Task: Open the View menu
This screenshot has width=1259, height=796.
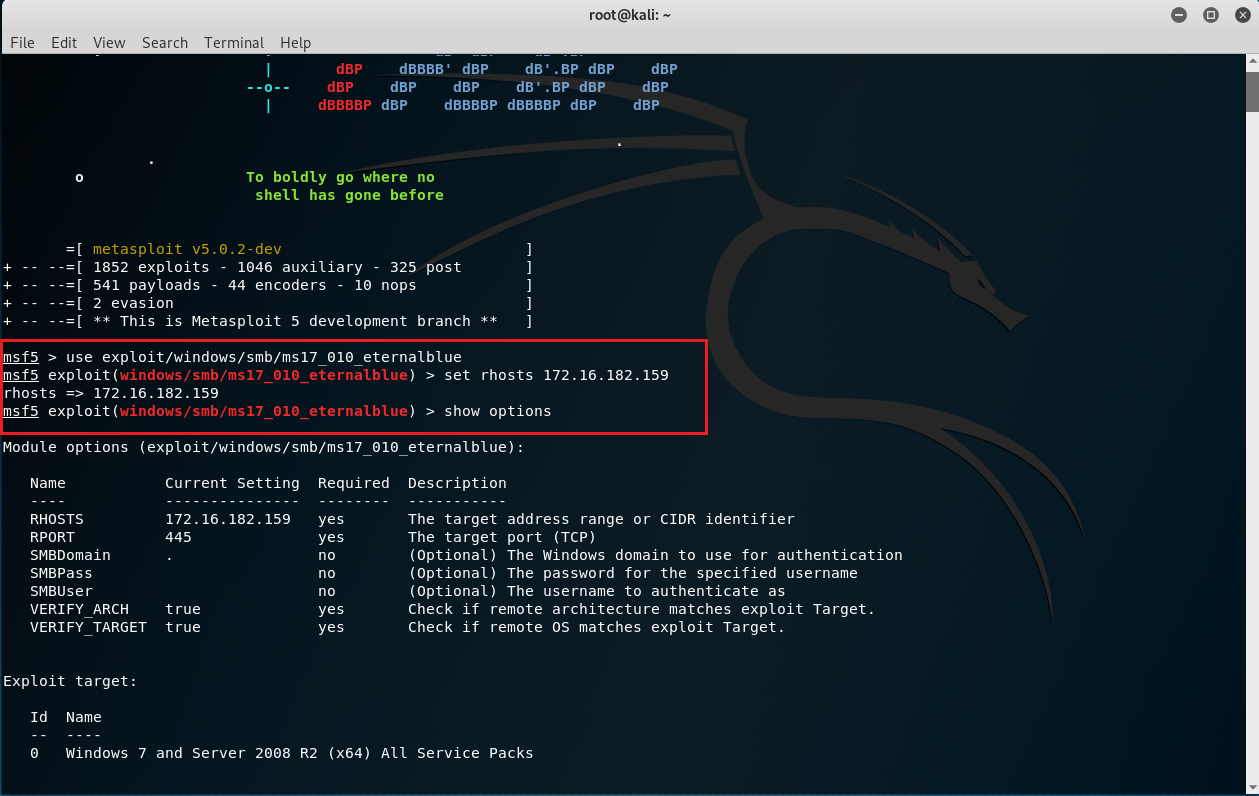Action: [109, 42]
